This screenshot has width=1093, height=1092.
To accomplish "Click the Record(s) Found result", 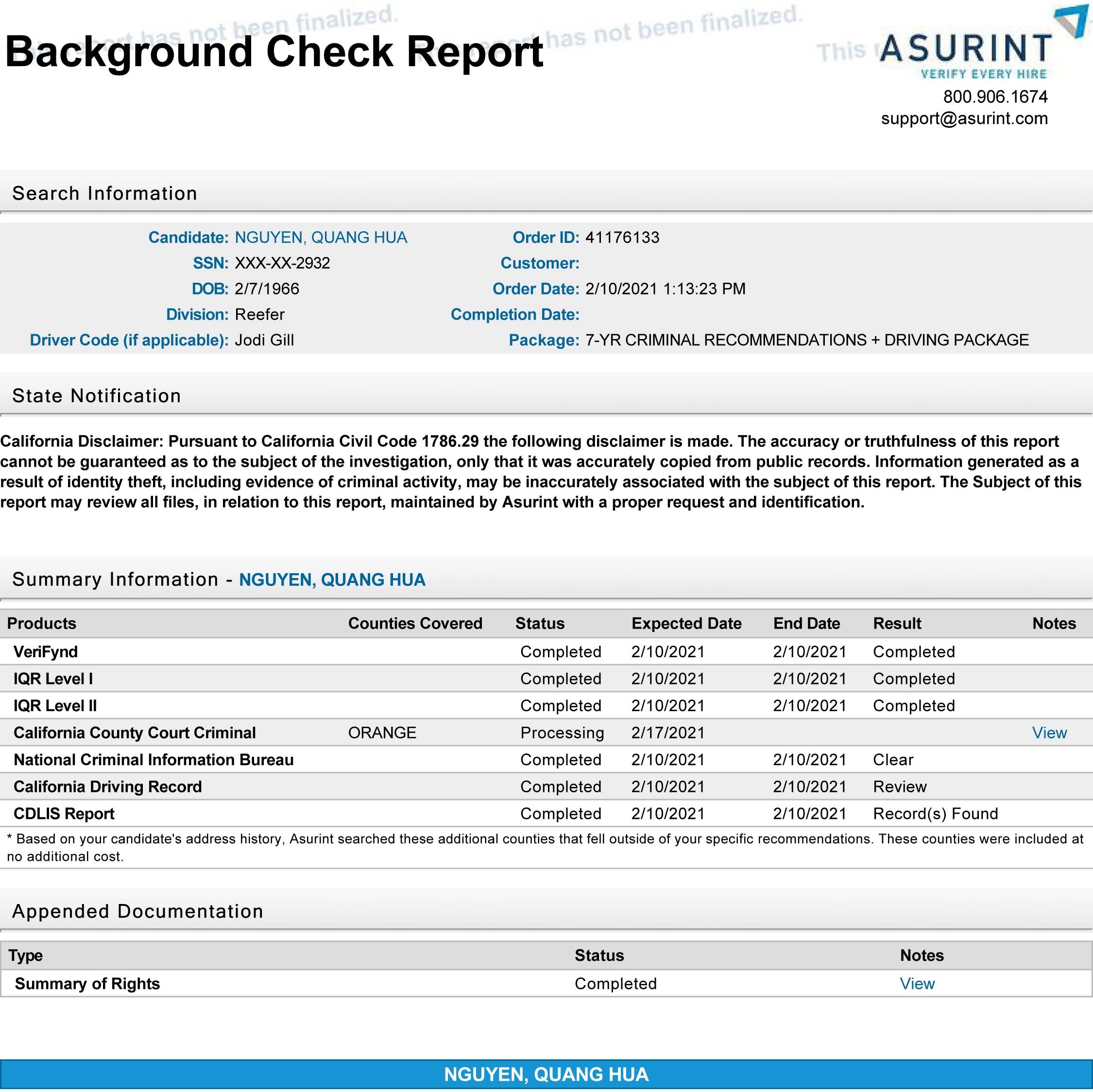I will point(935,814).
